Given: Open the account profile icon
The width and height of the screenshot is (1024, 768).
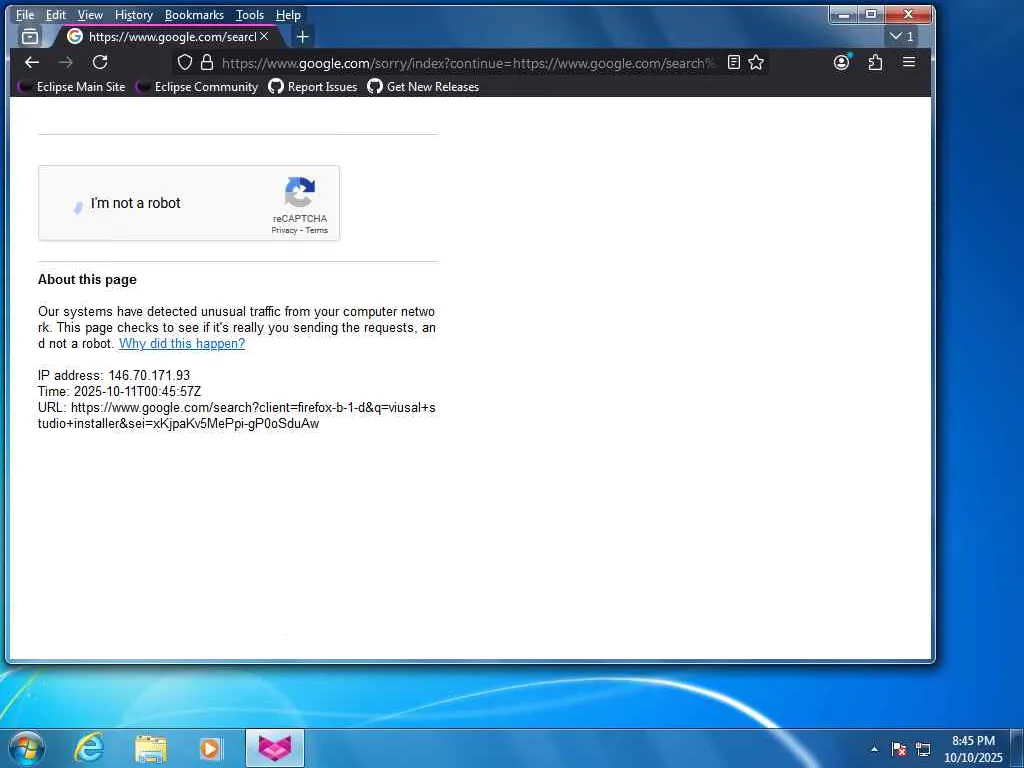Looking at the screenshot, I should pyautogui.click(x=842, y=63).
